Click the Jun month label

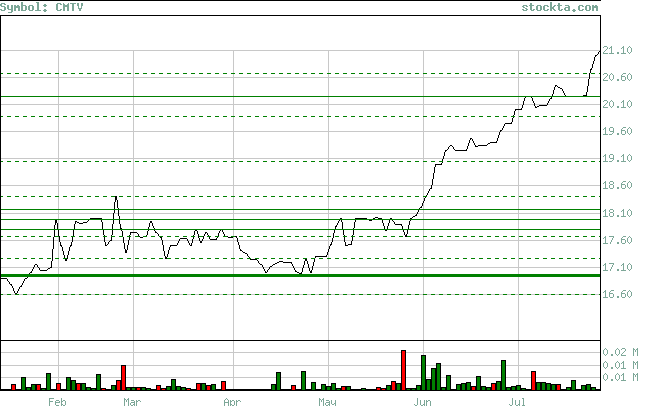click(422, 402)
